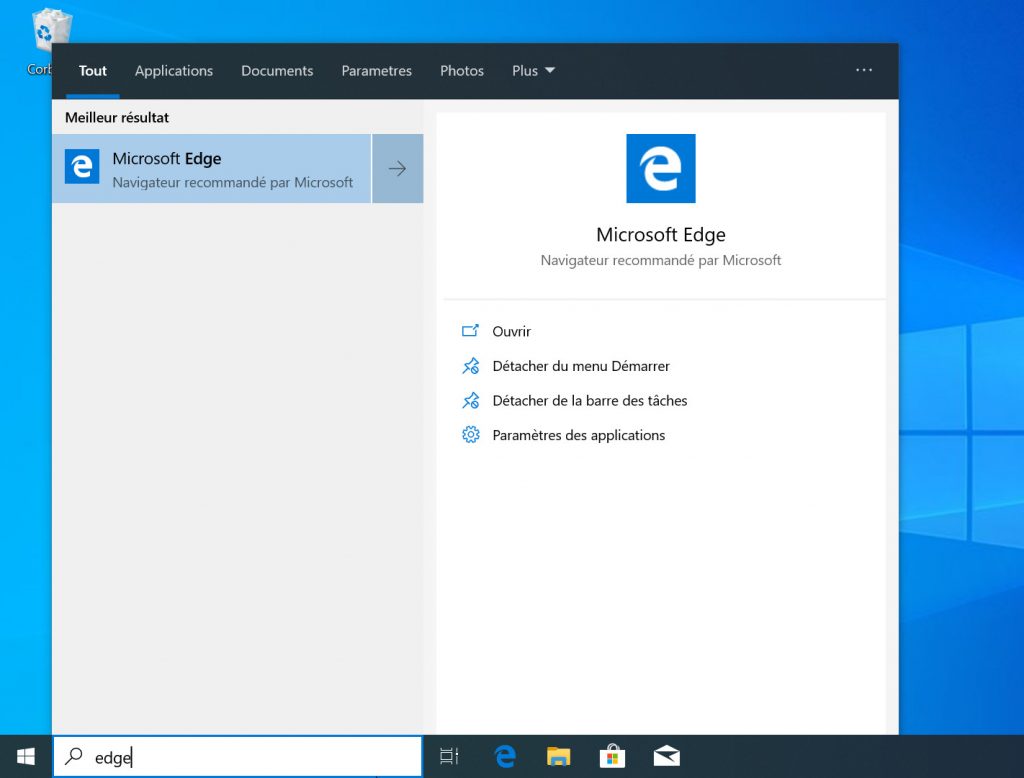Click the Task View taskbar icon
Screen dimensions: 1024x778
tap(449, 756)
